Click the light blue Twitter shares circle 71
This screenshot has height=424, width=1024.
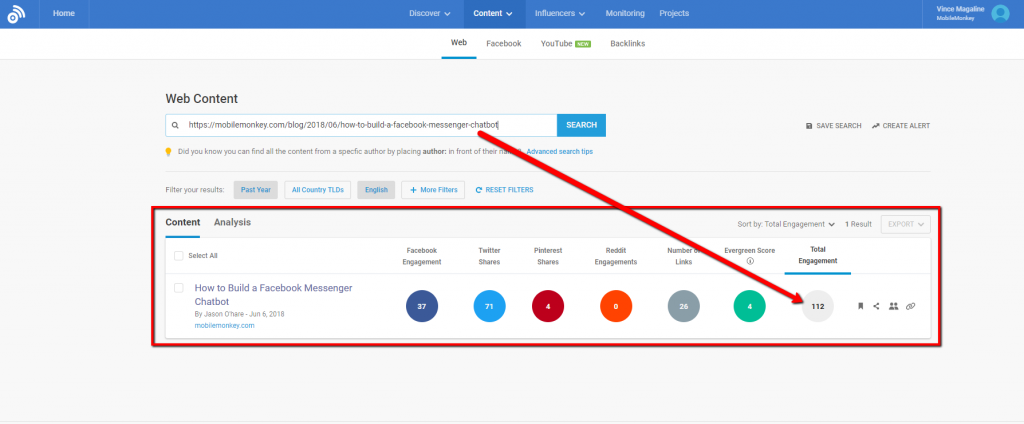[x=490, y=306]
